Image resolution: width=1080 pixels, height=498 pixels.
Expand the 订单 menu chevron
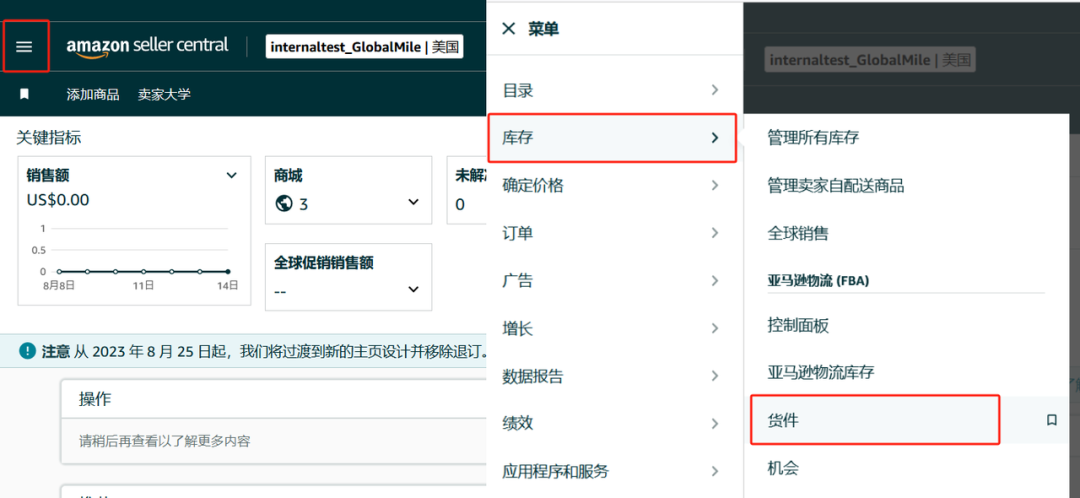715,233
